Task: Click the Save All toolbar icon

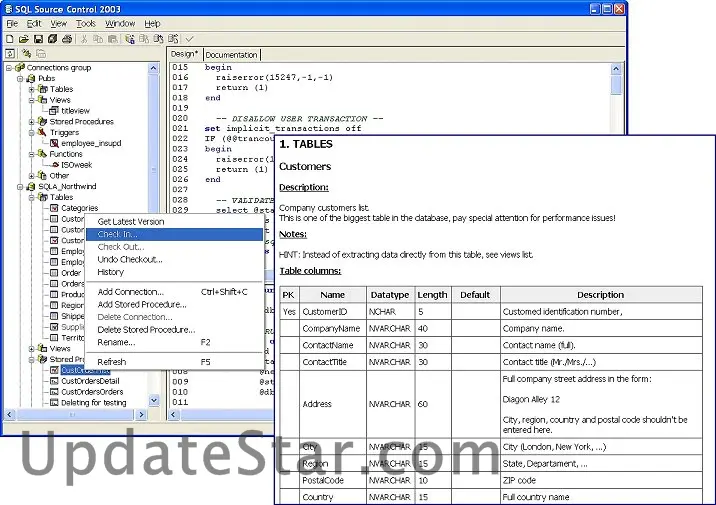Action: point(53,39)
